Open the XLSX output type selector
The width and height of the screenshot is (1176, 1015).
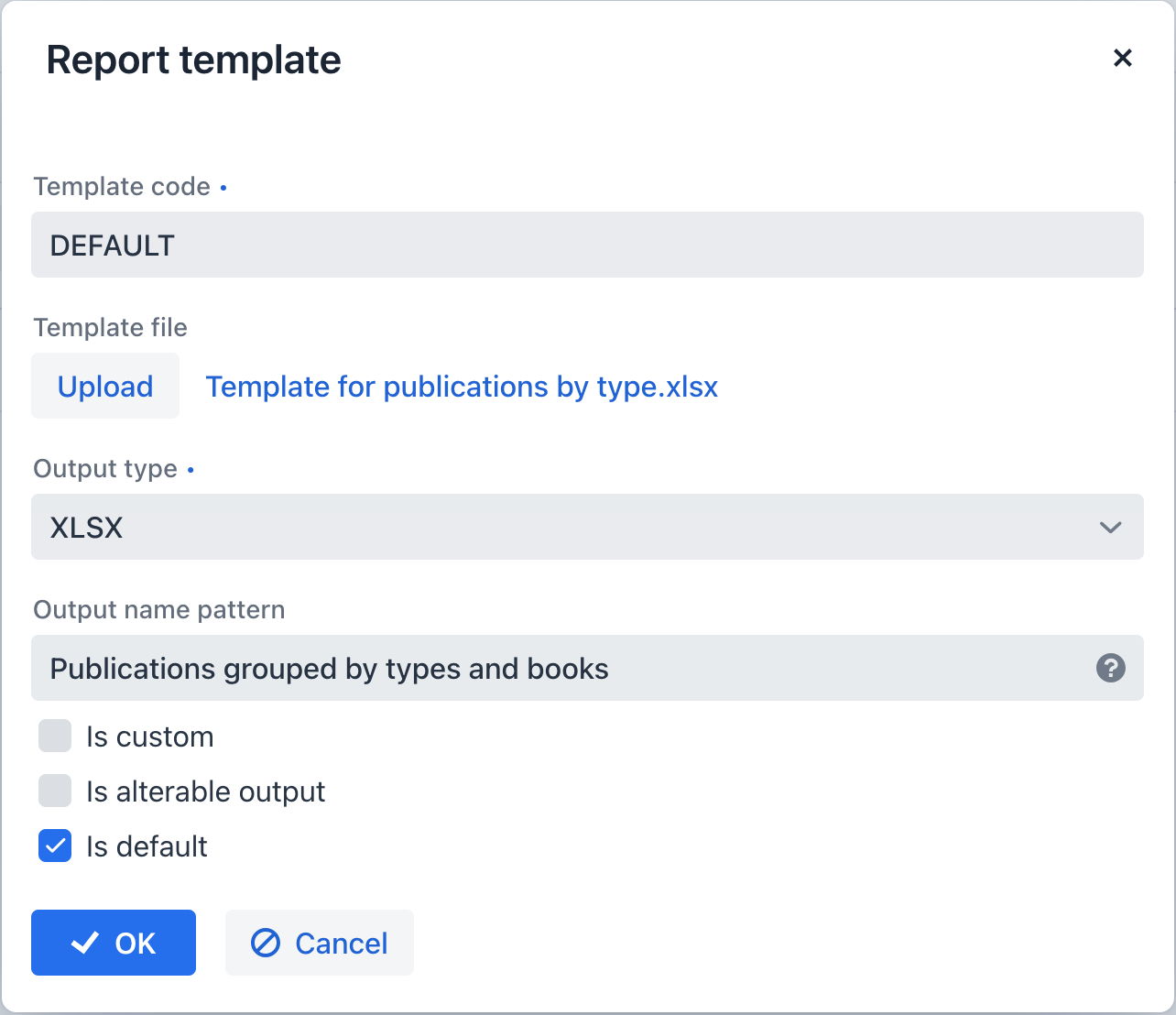pos(586,527)
